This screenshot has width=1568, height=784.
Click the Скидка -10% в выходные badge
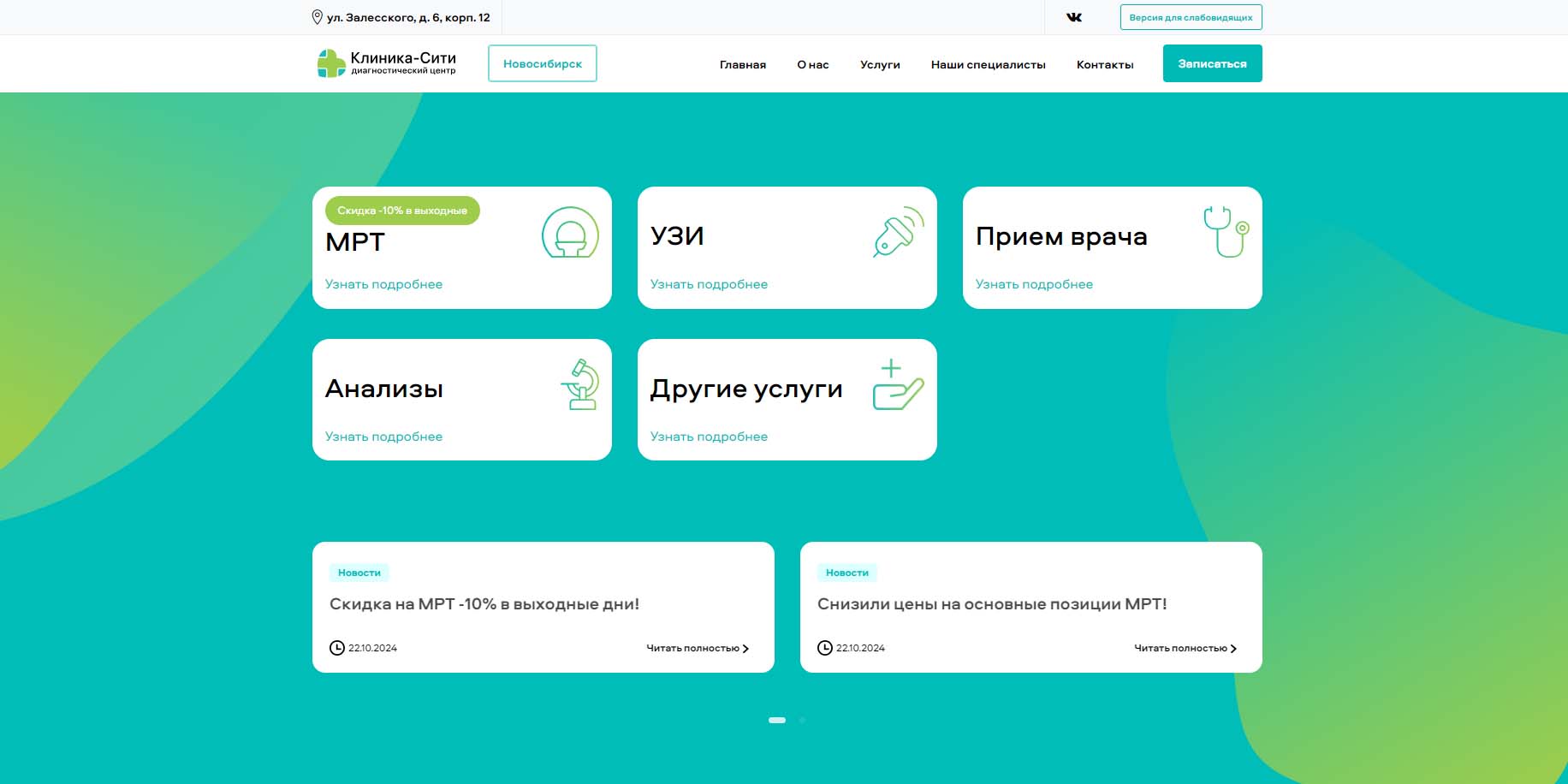tap(402, 211)
